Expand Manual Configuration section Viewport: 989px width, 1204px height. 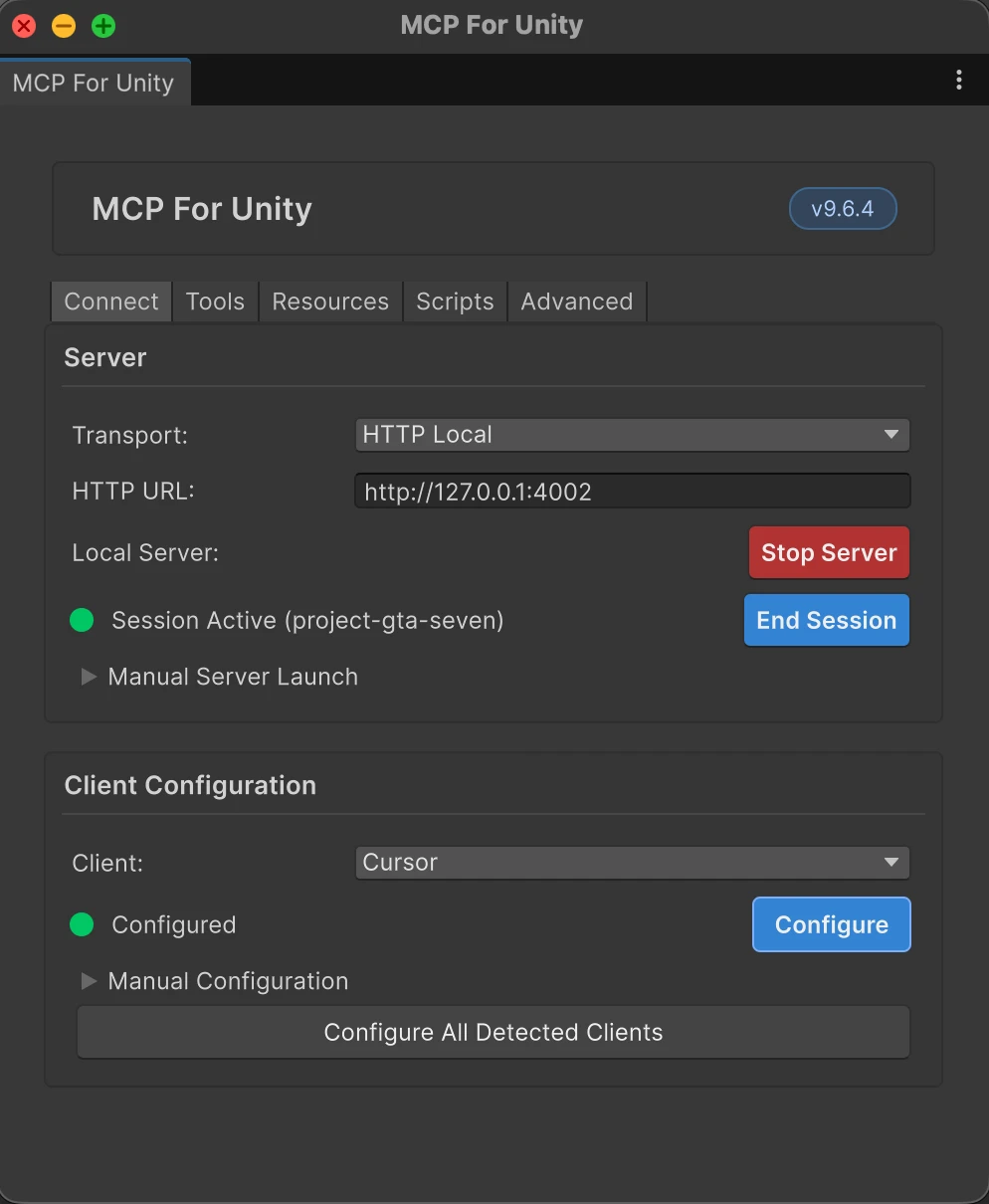click(x=215, y=981)
